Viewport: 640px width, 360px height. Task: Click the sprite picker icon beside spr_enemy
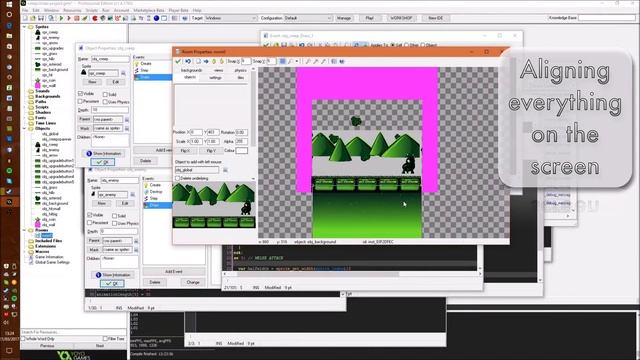pos(133,195)
